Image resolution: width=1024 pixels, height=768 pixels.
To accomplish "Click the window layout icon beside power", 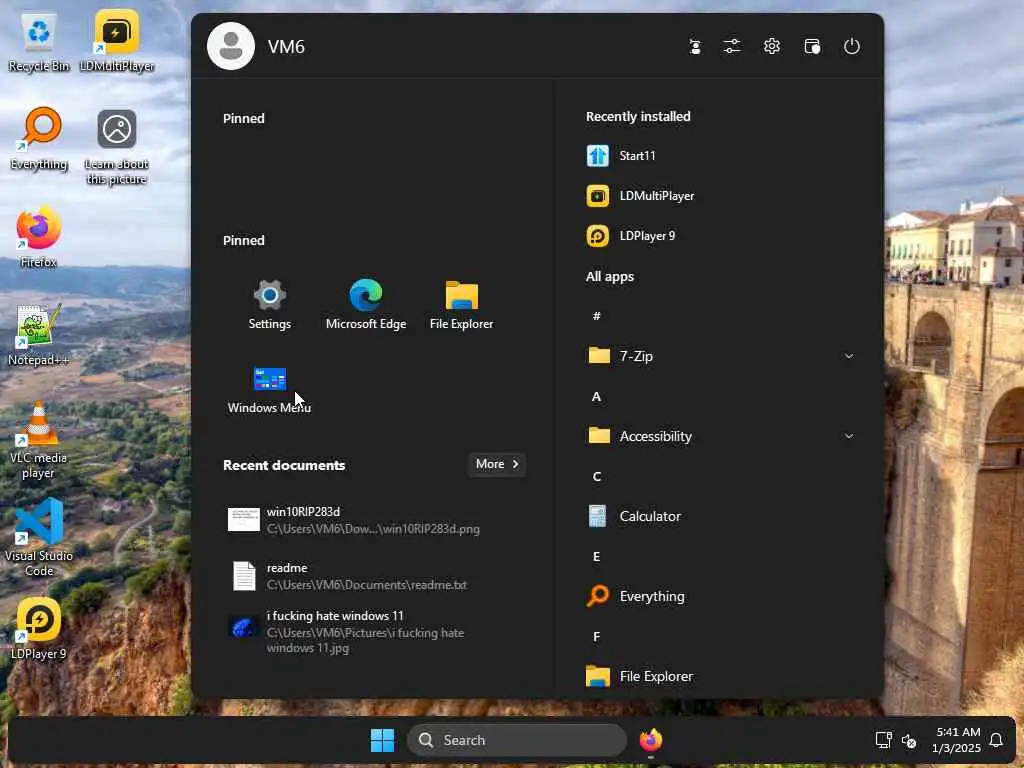I will coord(812,46).
